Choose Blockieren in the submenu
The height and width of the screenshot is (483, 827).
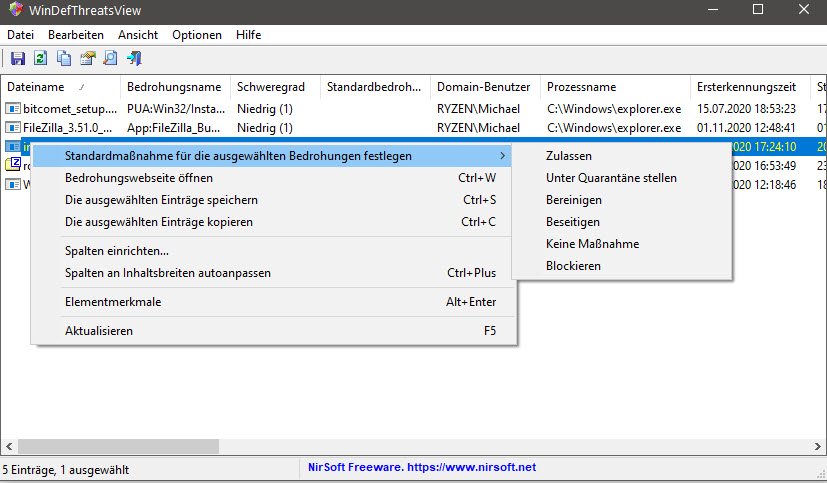(x=622, y=266)
